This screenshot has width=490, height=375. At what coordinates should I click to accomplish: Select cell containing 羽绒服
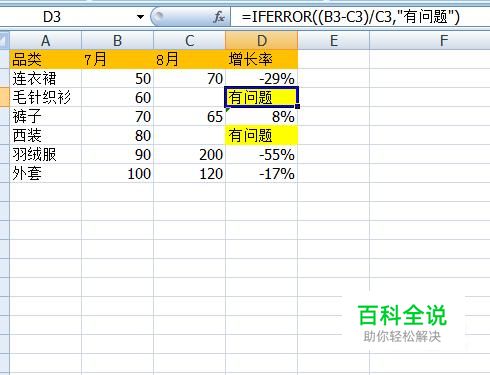coord(45,154)
